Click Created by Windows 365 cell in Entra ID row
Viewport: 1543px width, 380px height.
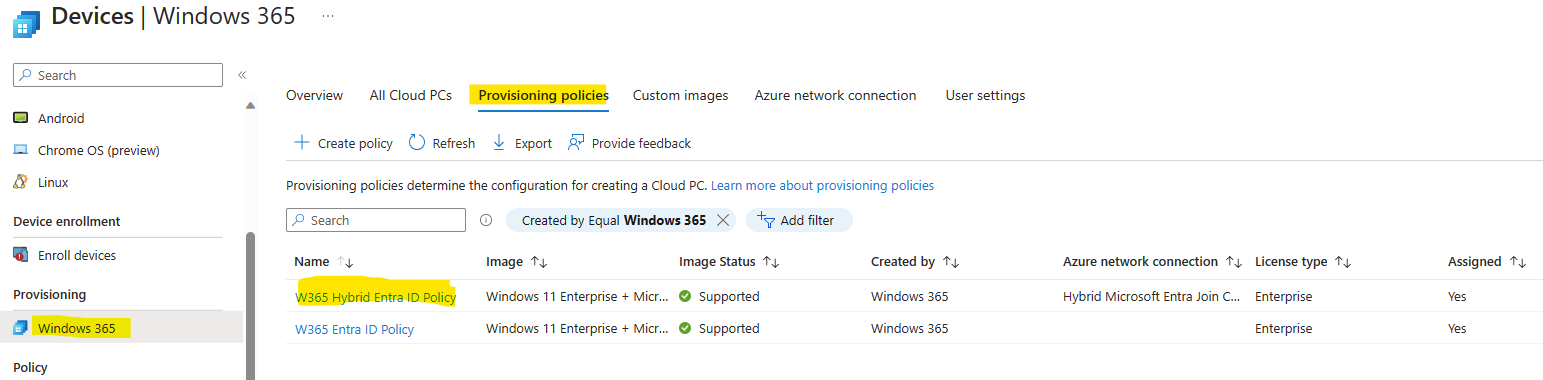click(910, 328)
